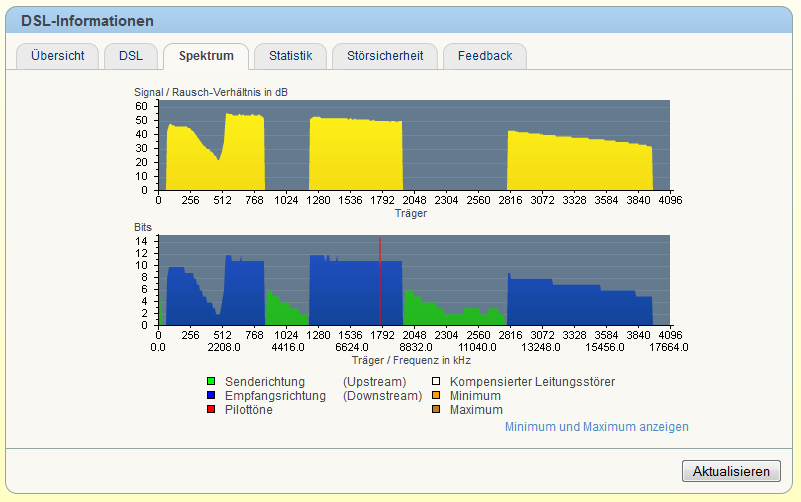Switch to the Übersicht tab
801x502 pixels.
click(x=58, y=56)
